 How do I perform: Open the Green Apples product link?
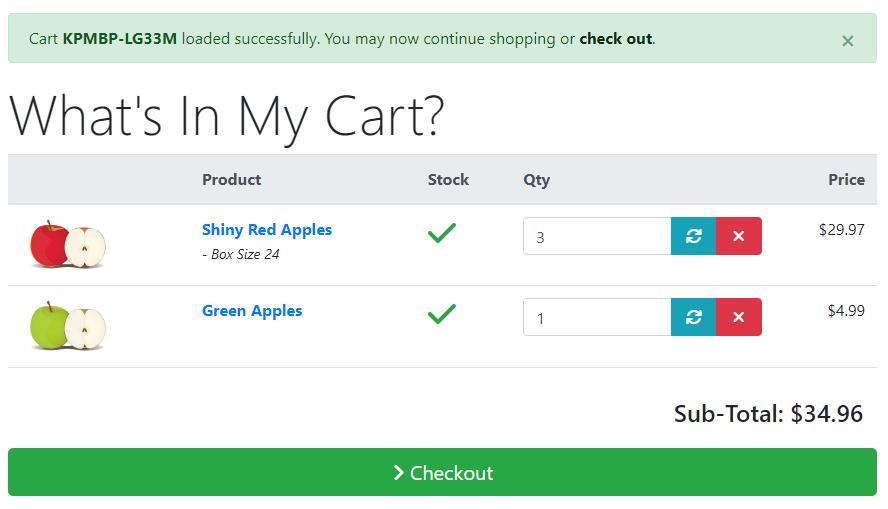tap(252, 311)
